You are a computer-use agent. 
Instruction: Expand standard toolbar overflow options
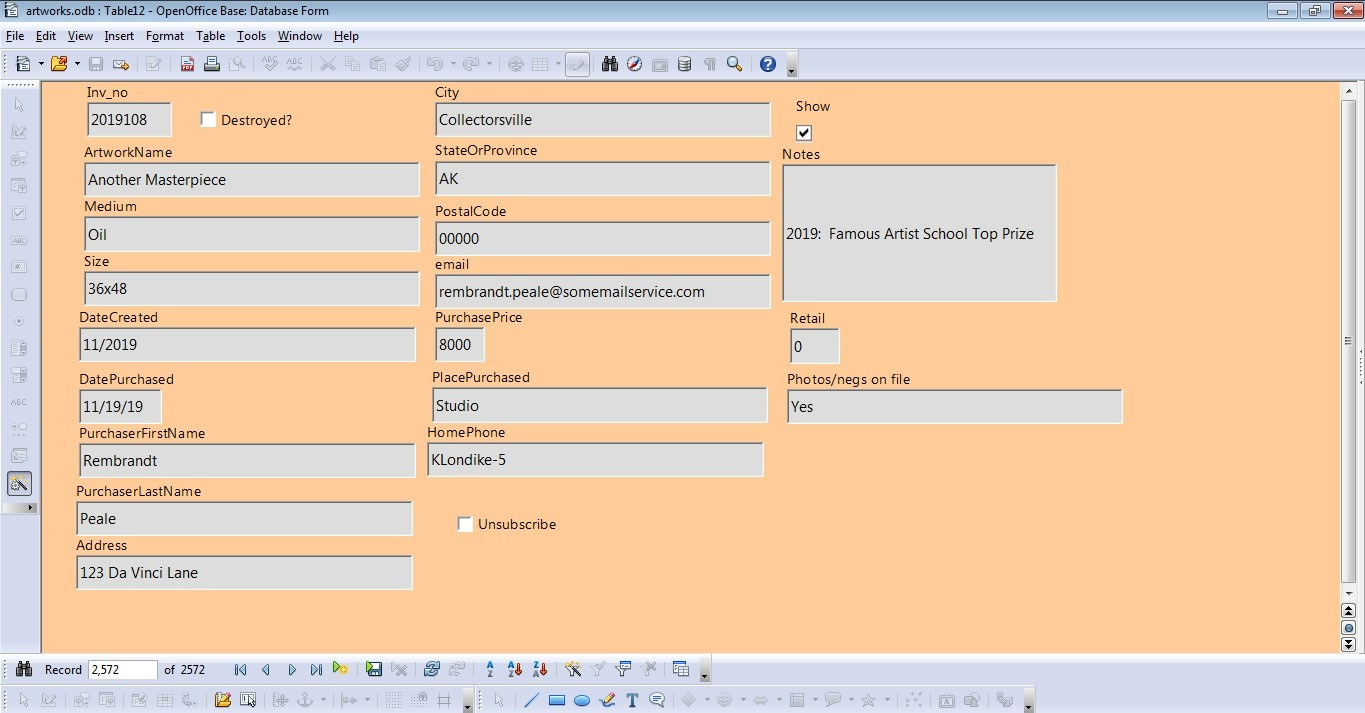792,67
